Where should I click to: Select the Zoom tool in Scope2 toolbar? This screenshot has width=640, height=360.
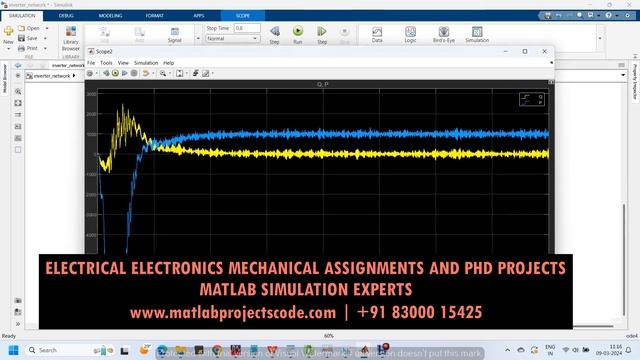163,73
